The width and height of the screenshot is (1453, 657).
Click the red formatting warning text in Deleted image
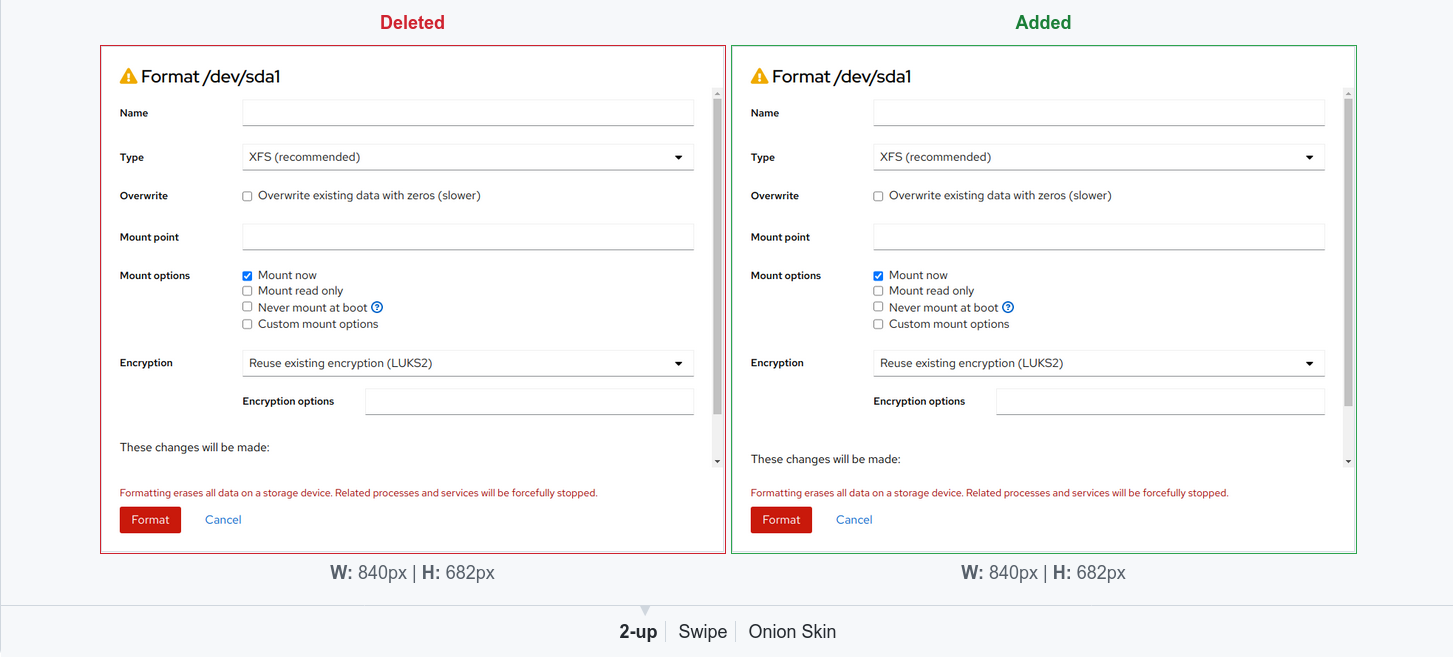click(x=358, y=493)
